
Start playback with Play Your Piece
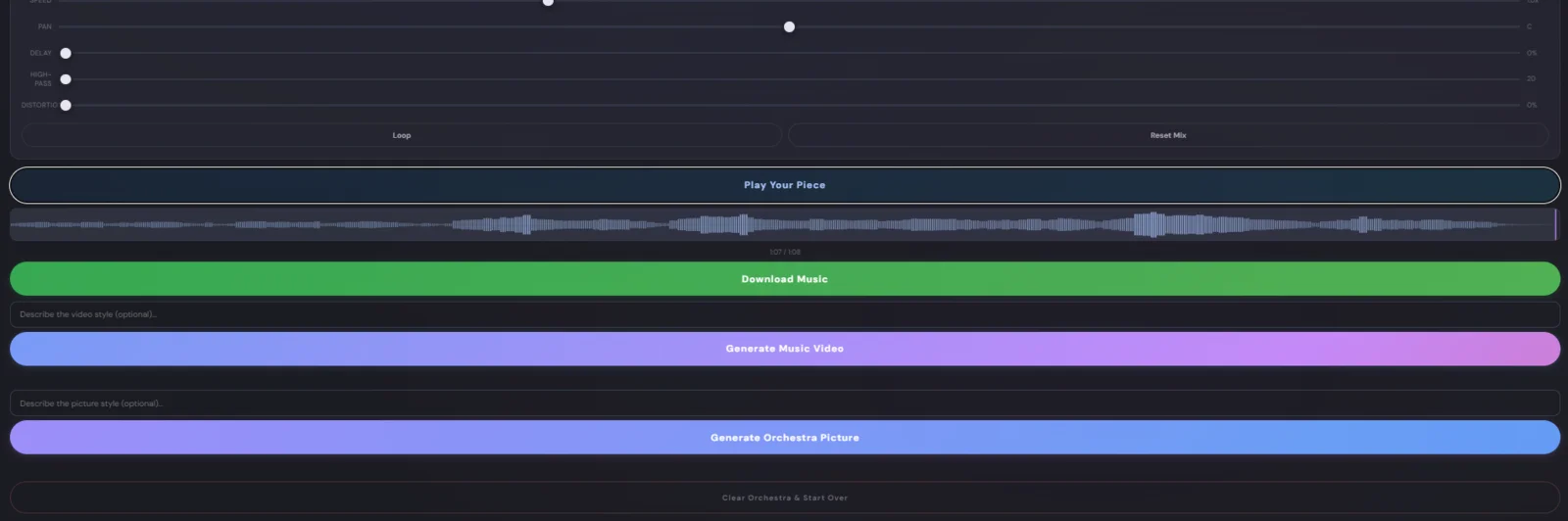tap(784, 185)
